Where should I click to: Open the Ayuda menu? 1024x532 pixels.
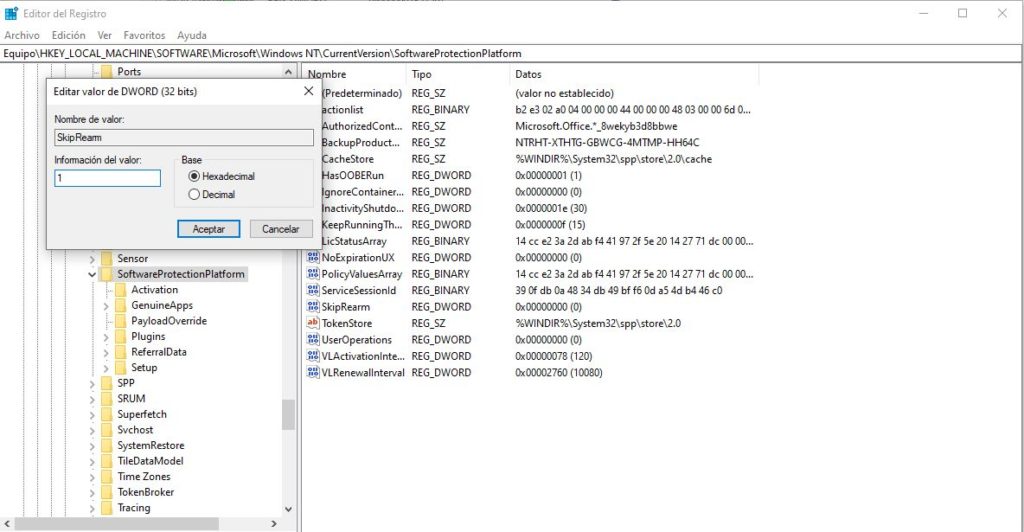click(x=191, y=35)
